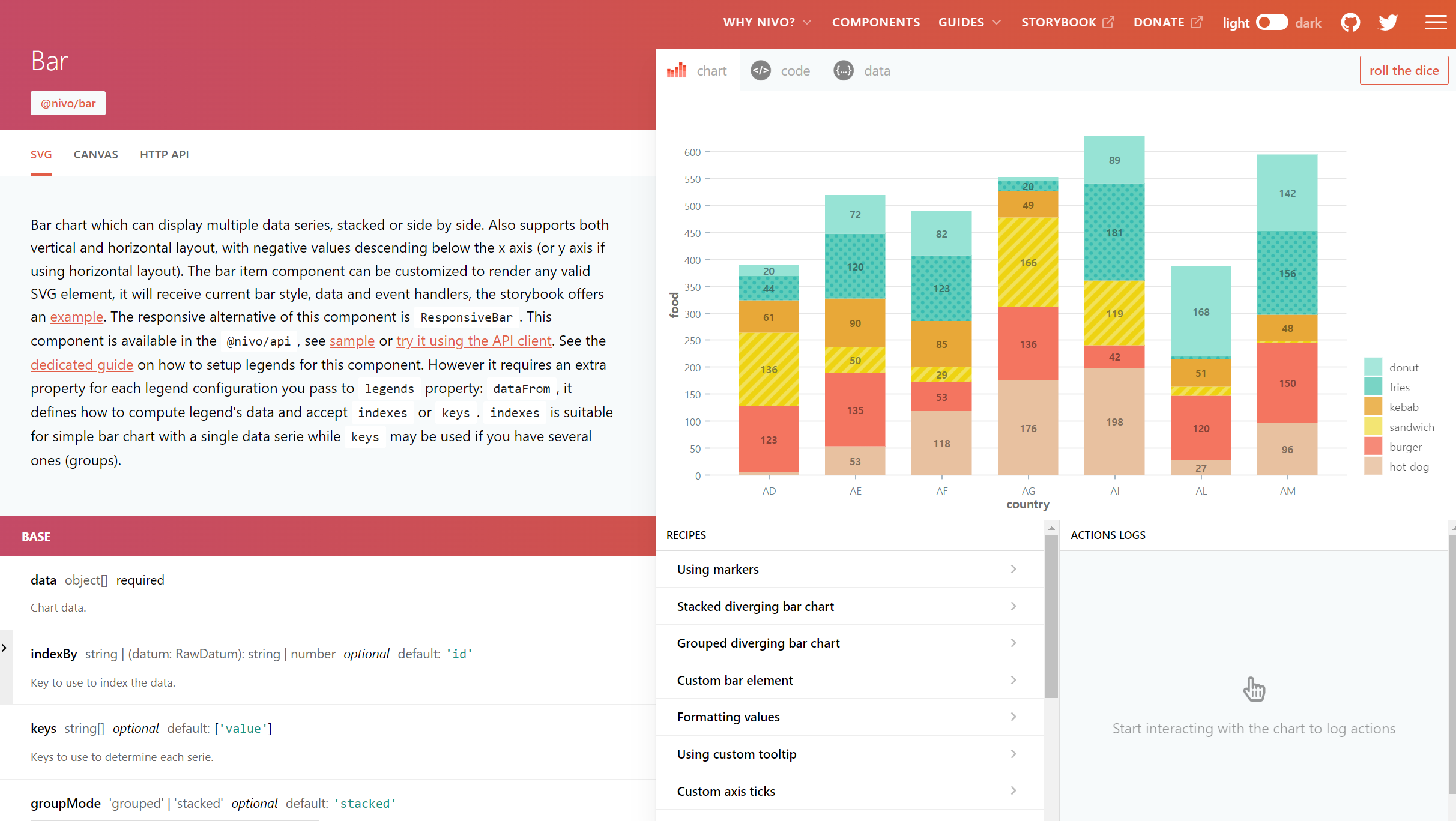Toggle the light/dark theme switch
The image size is (1456, 821).
click(1272, 22)
